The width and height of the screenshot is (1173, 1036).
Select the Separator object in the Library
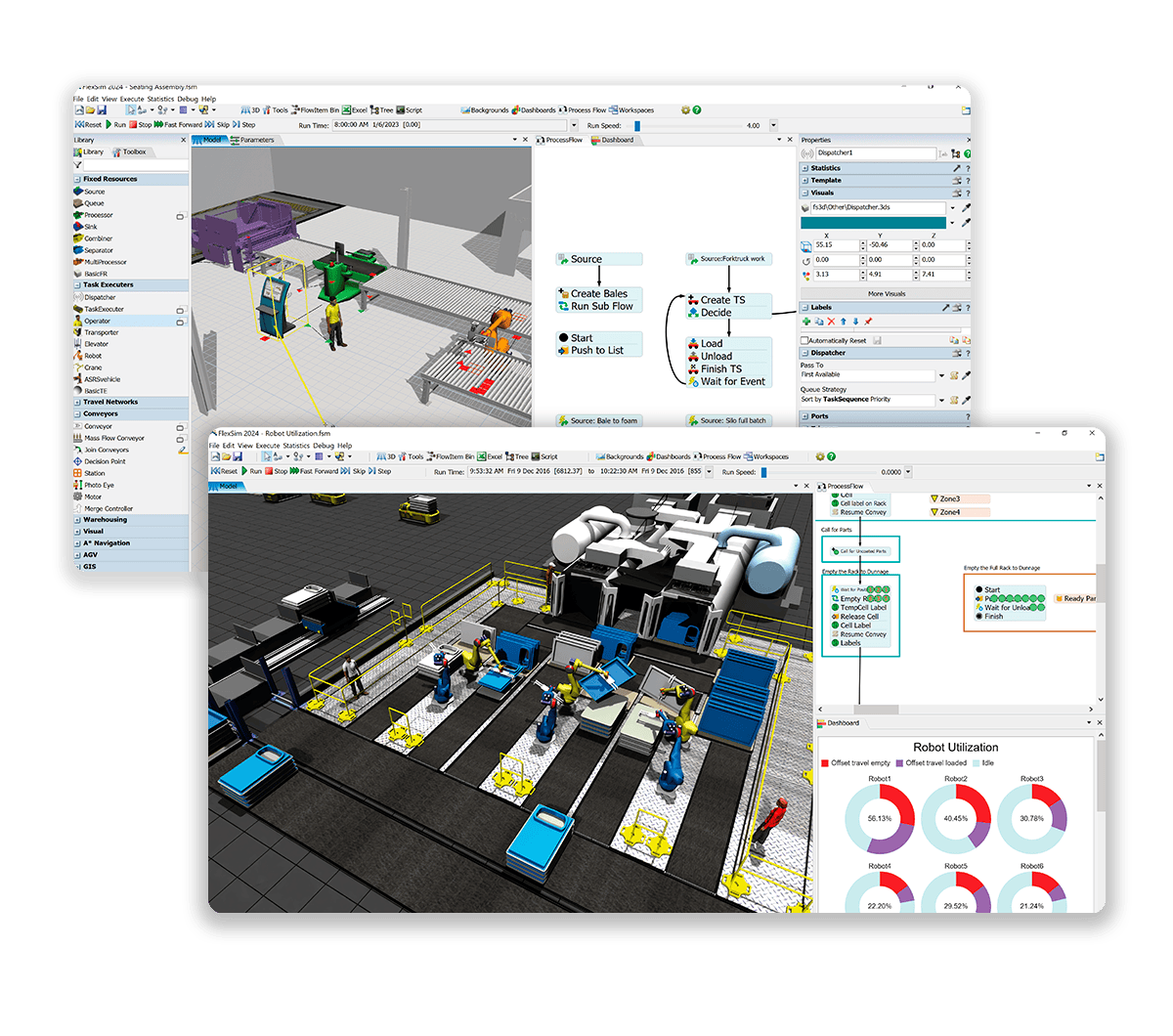(93, 250)
